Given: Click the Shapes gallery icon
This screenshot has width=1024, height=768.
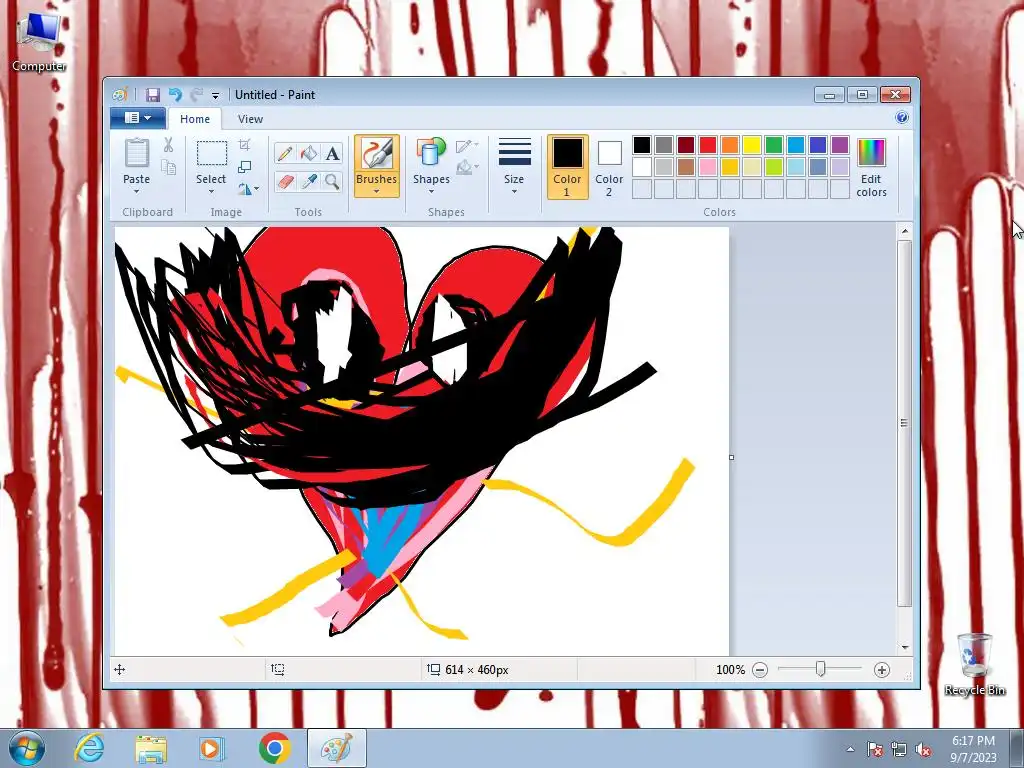Looking at the screenshot, I should click(431, 153).
